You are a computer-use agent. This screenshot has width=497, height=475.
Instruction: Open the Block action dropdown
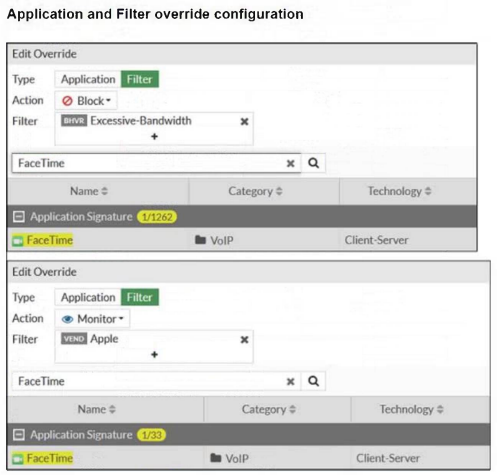86,101
